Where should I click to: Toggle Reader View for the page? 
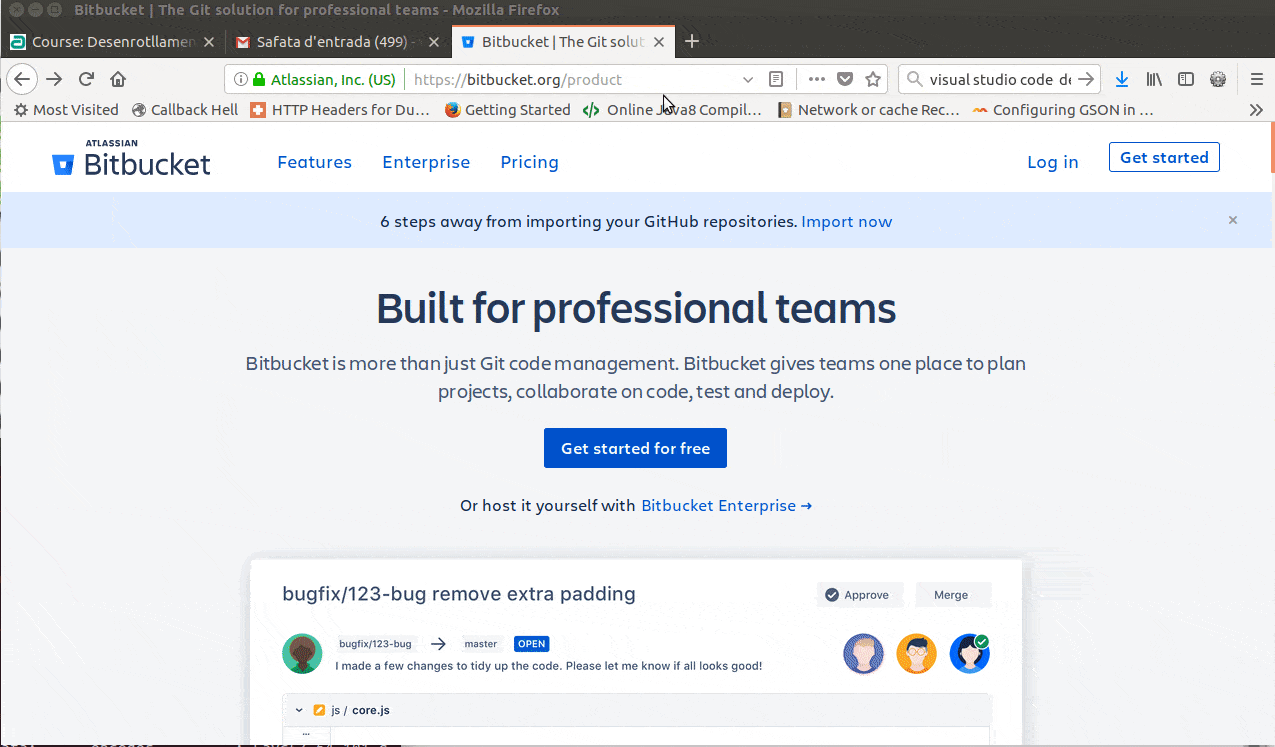pyautogui.click(x=775, y=78)
